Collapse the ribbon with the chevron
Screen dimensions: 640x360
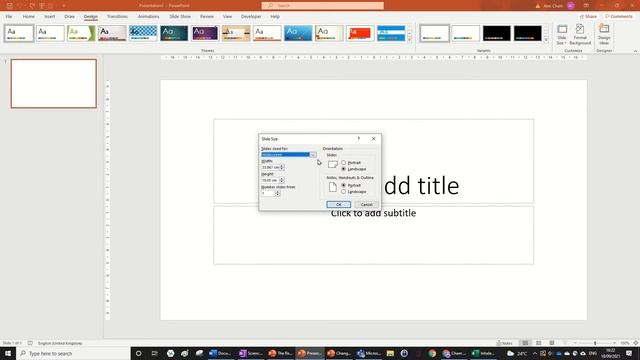tap(635, 51)
